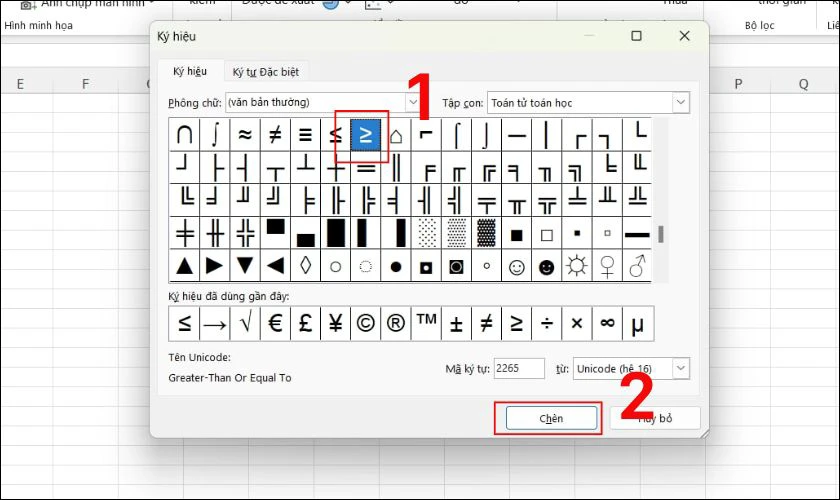Image resolution: width=840 pixels, height=500 pixels.
Task: Choose the downward triangle ▼ symbol
Action: [x=245, y=265]
